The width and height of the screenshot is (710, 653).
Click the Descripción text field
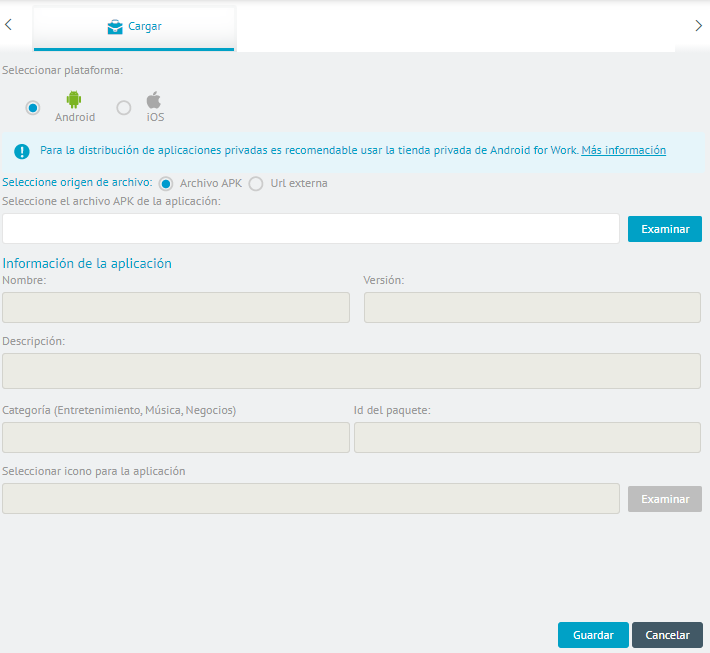point(351,371)
